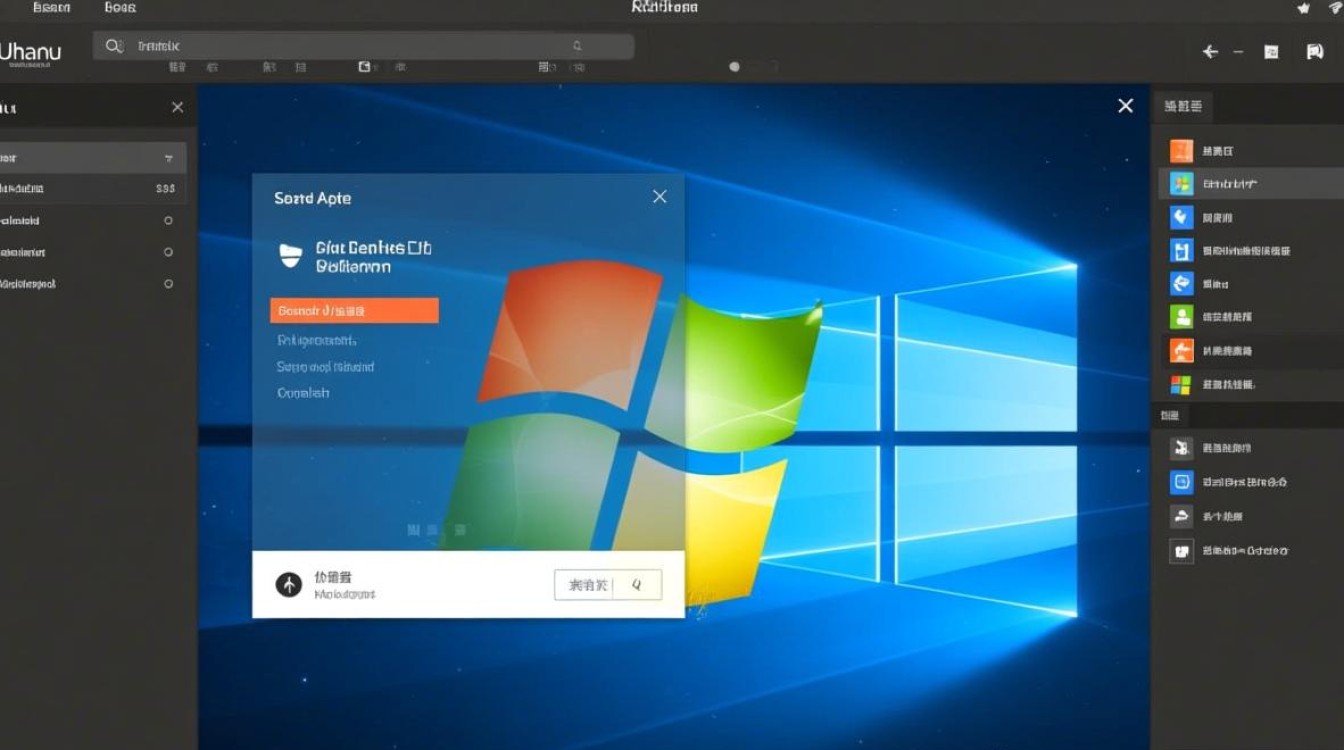Open the blue rounded-square chat icon in the lower sidebar
The width and height of the screenshot is (1344, 750).
[1181, 482]
